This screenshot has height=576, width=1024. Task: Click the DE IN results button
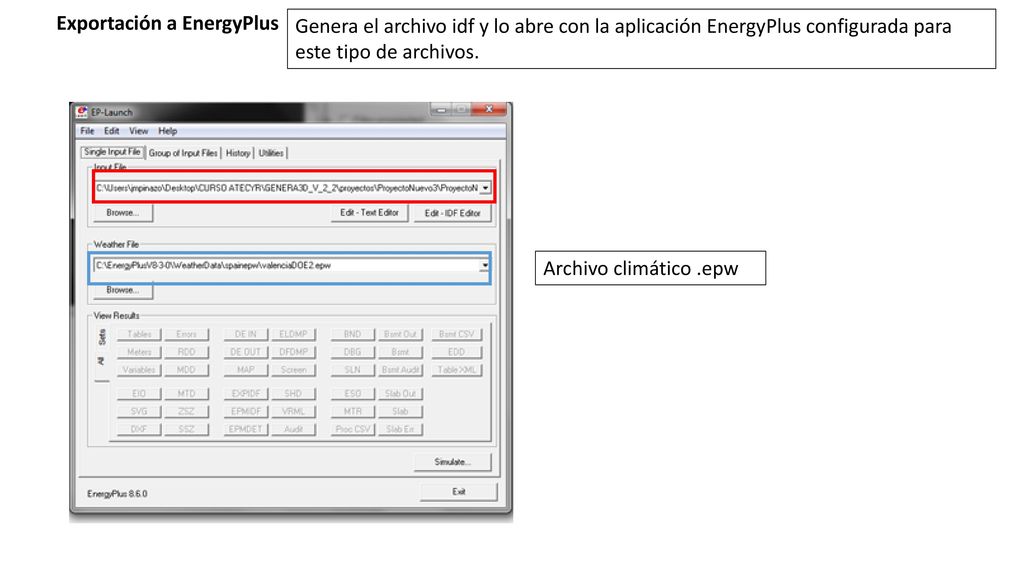coord(246,334)
